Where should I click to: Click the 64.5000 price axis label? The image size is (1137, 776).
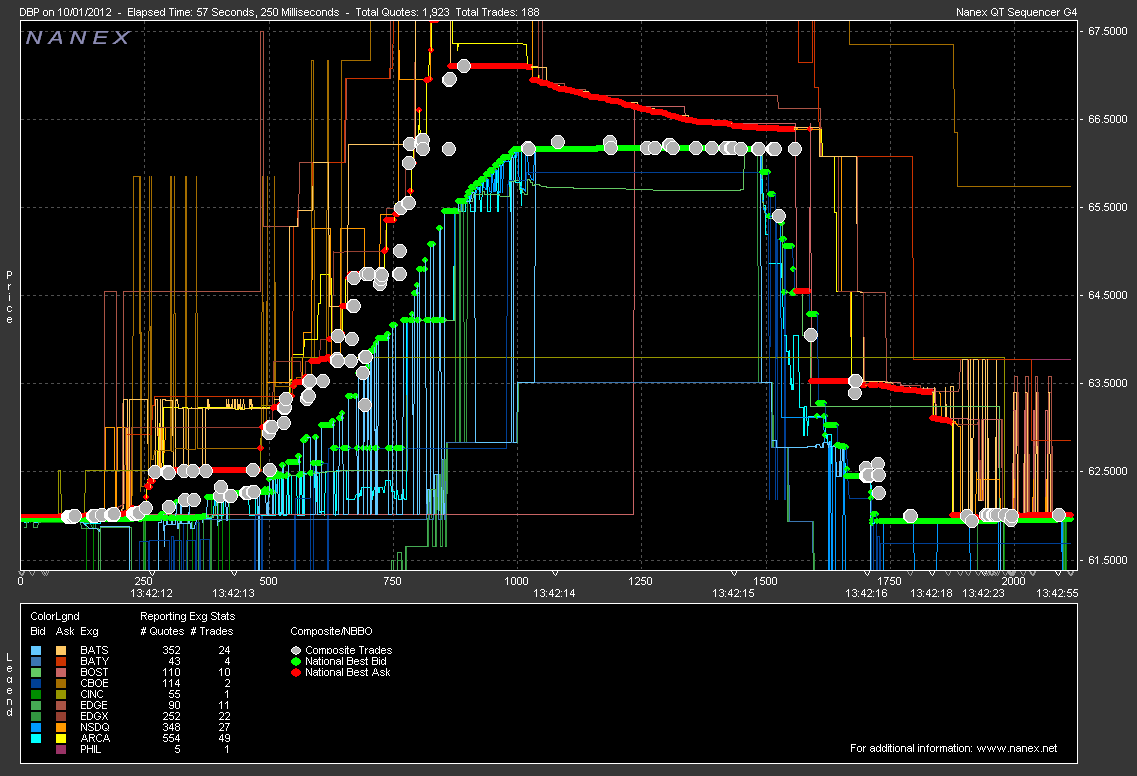1108,295
